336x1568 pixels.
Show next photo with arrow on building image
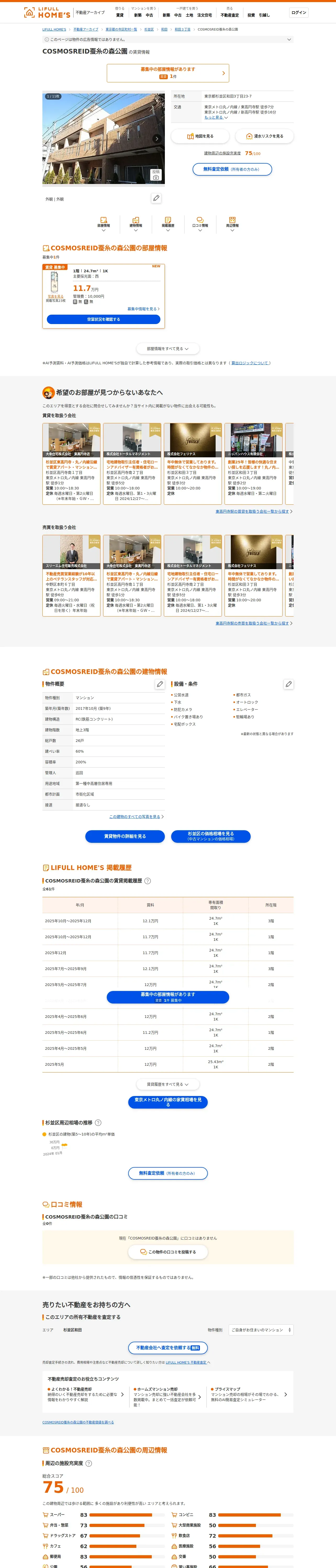point(157,139)
